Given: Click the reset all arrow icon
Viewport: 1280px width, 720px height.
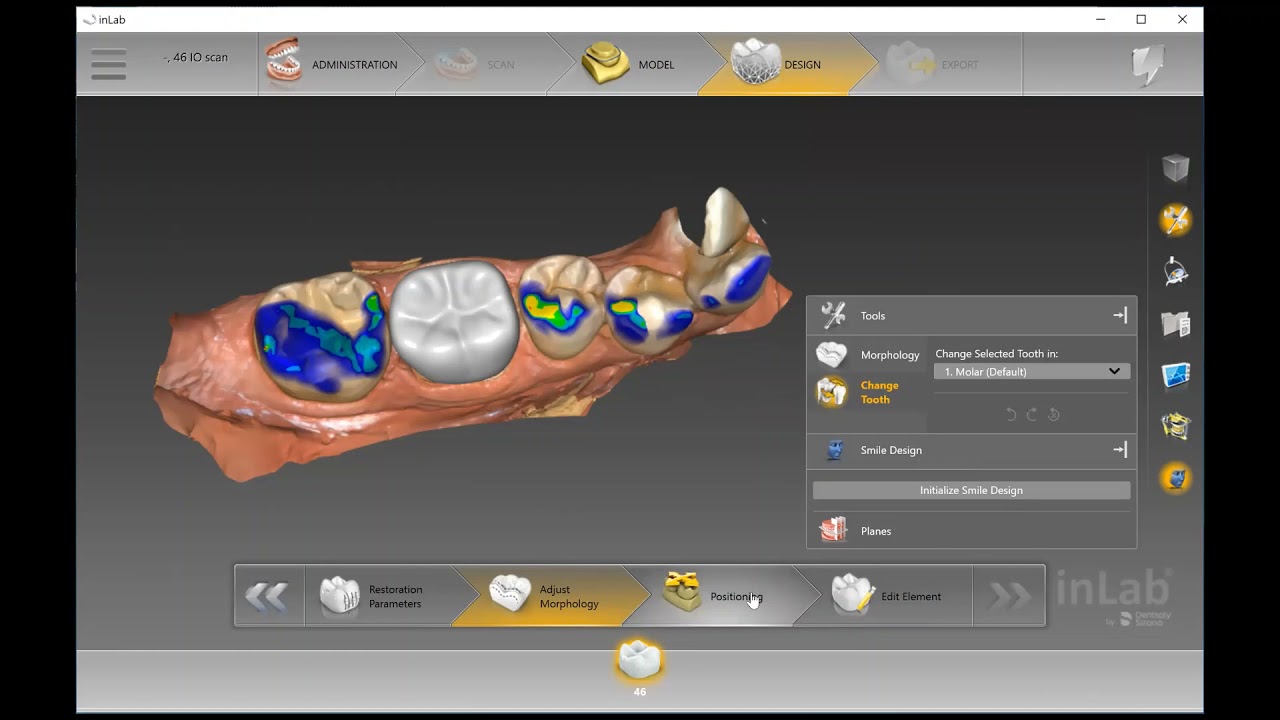Looking at the screenshot, I should pyautogui.click(x=1054, y=414).
